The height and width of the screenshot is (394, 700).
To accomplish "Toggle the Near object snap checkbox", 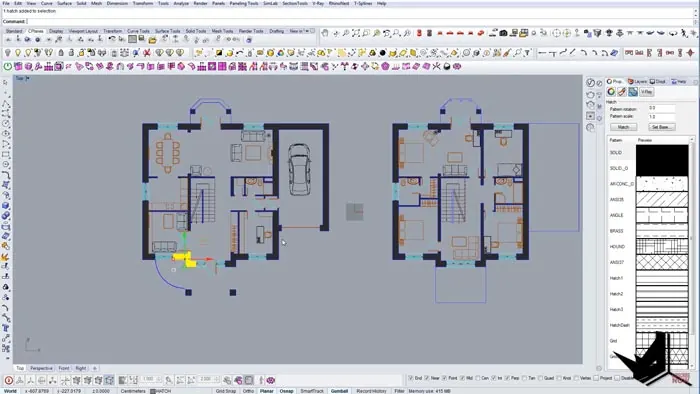I will pyautogui.click(x=427, y=378).
